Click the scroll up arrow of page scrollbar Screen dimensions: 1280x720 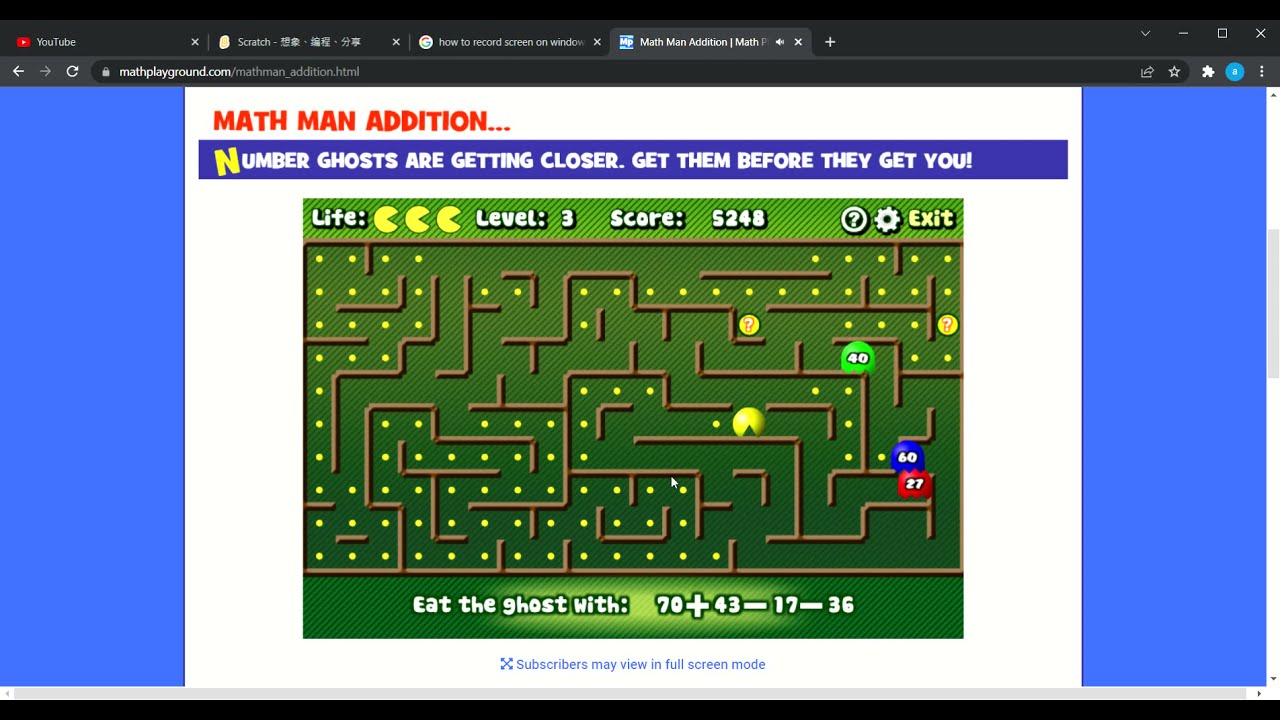click(1272, 94)
